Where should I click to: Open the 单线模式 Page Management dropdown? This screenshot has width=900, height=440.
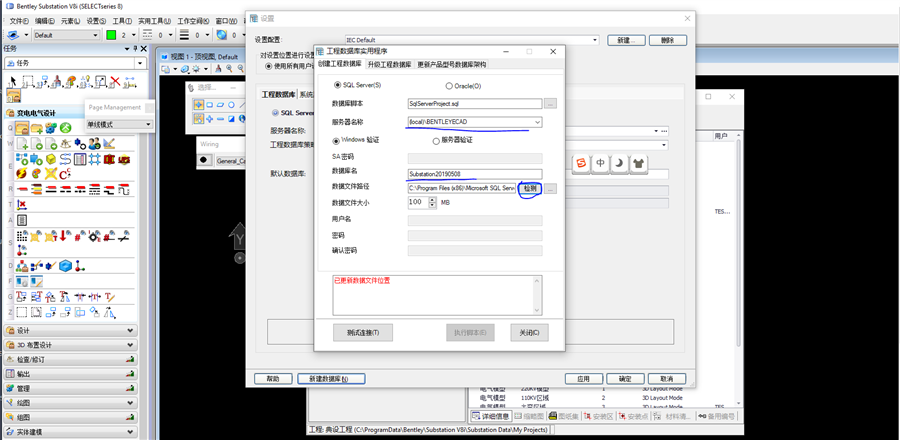click(x=148, y=124)
